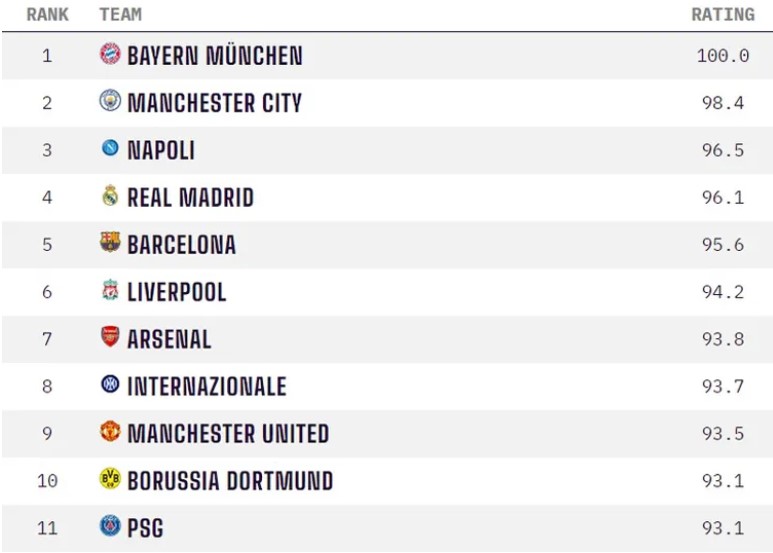
Task: Sort by the RATING column header
Action: point(722,15)
